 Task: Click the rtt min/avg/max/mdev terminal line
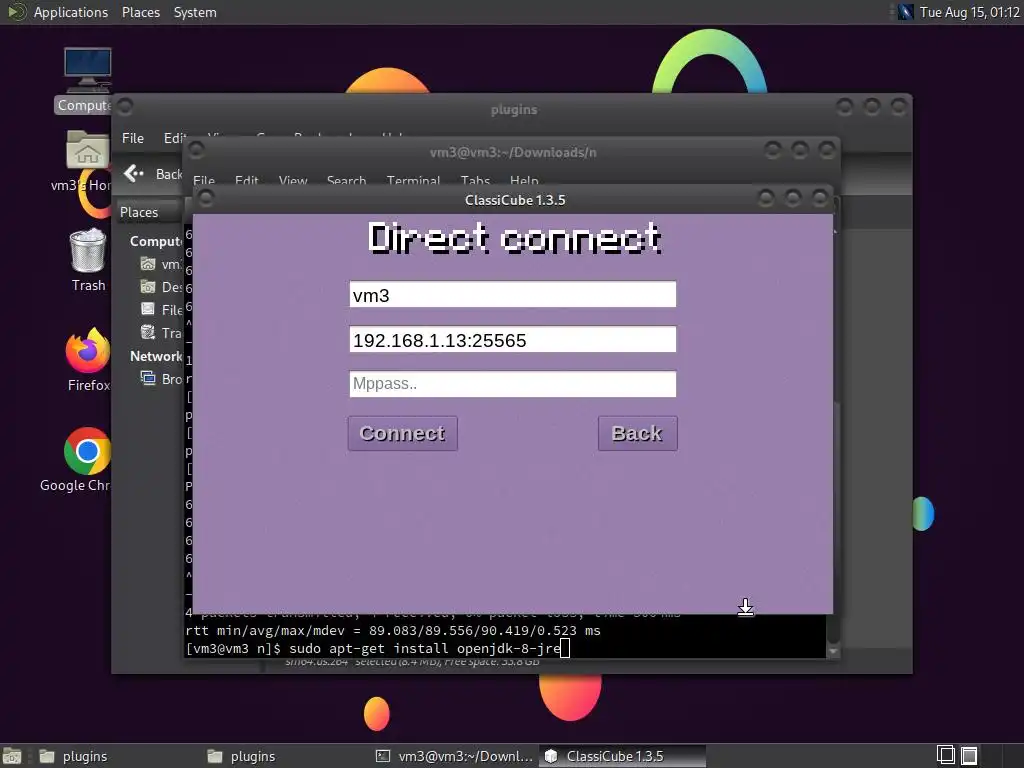pos(392,630)
